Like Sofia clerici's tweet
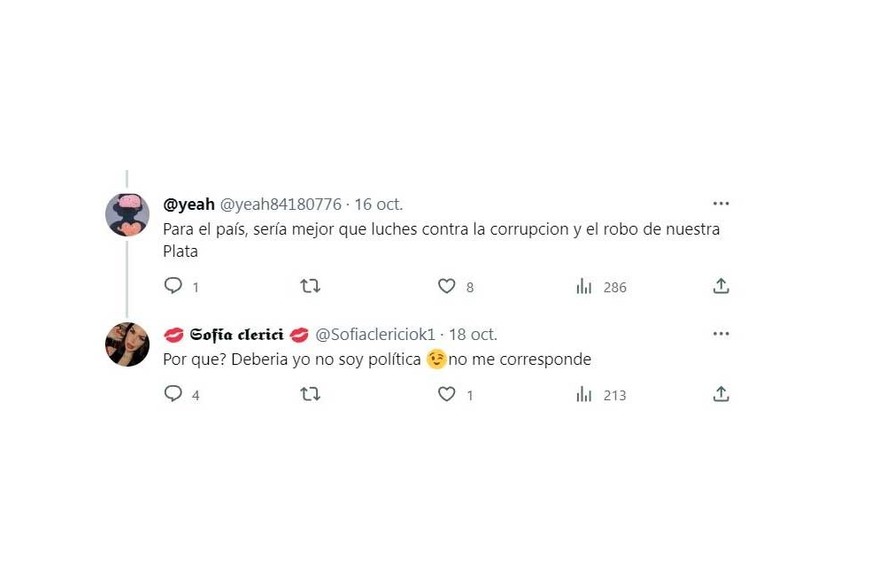Image resolution: width=870 pixels, height=580 pixels. (447, 394)
